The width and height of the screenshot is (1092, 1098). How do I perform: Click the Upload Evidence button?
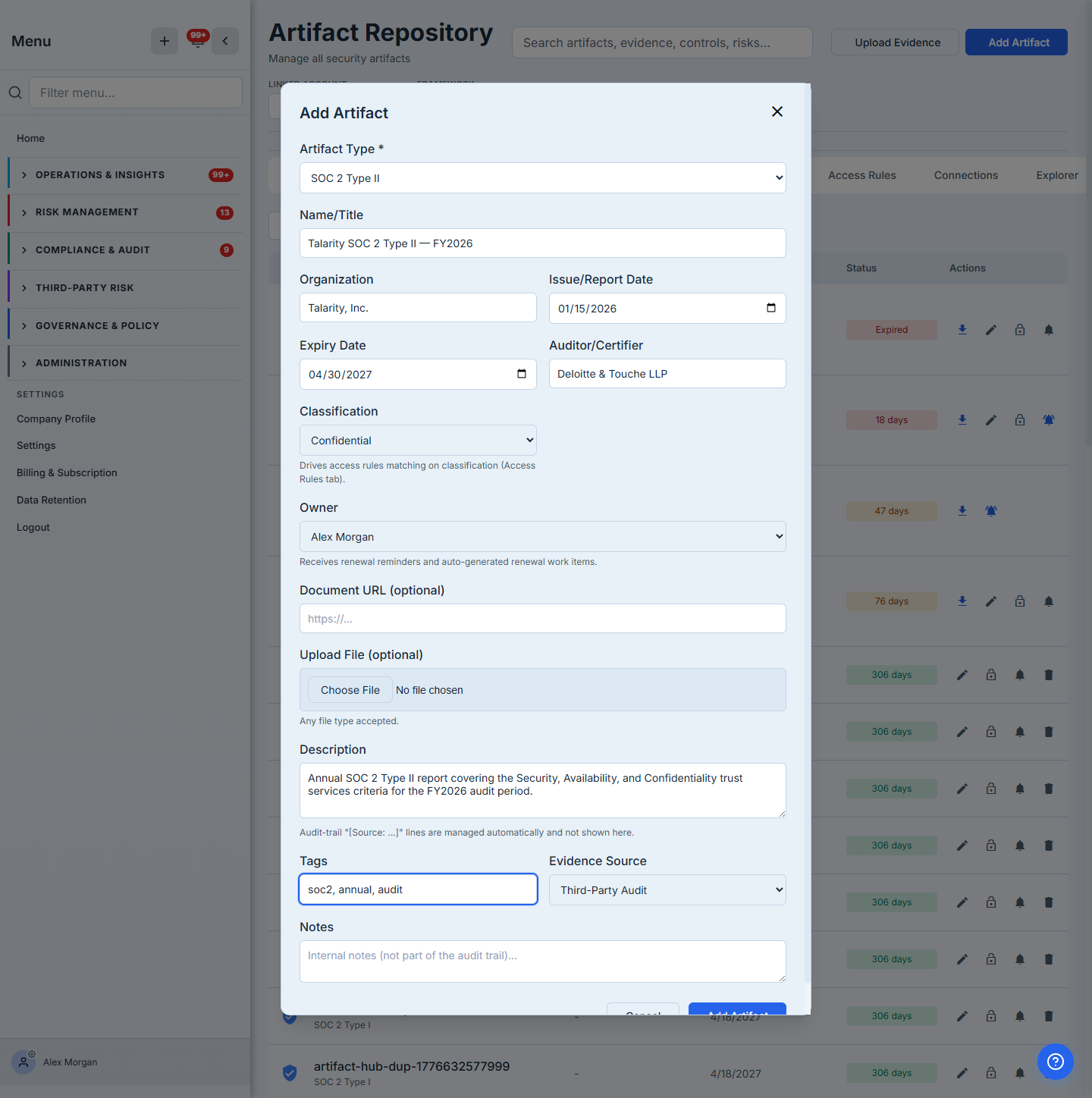coord(895,42)
